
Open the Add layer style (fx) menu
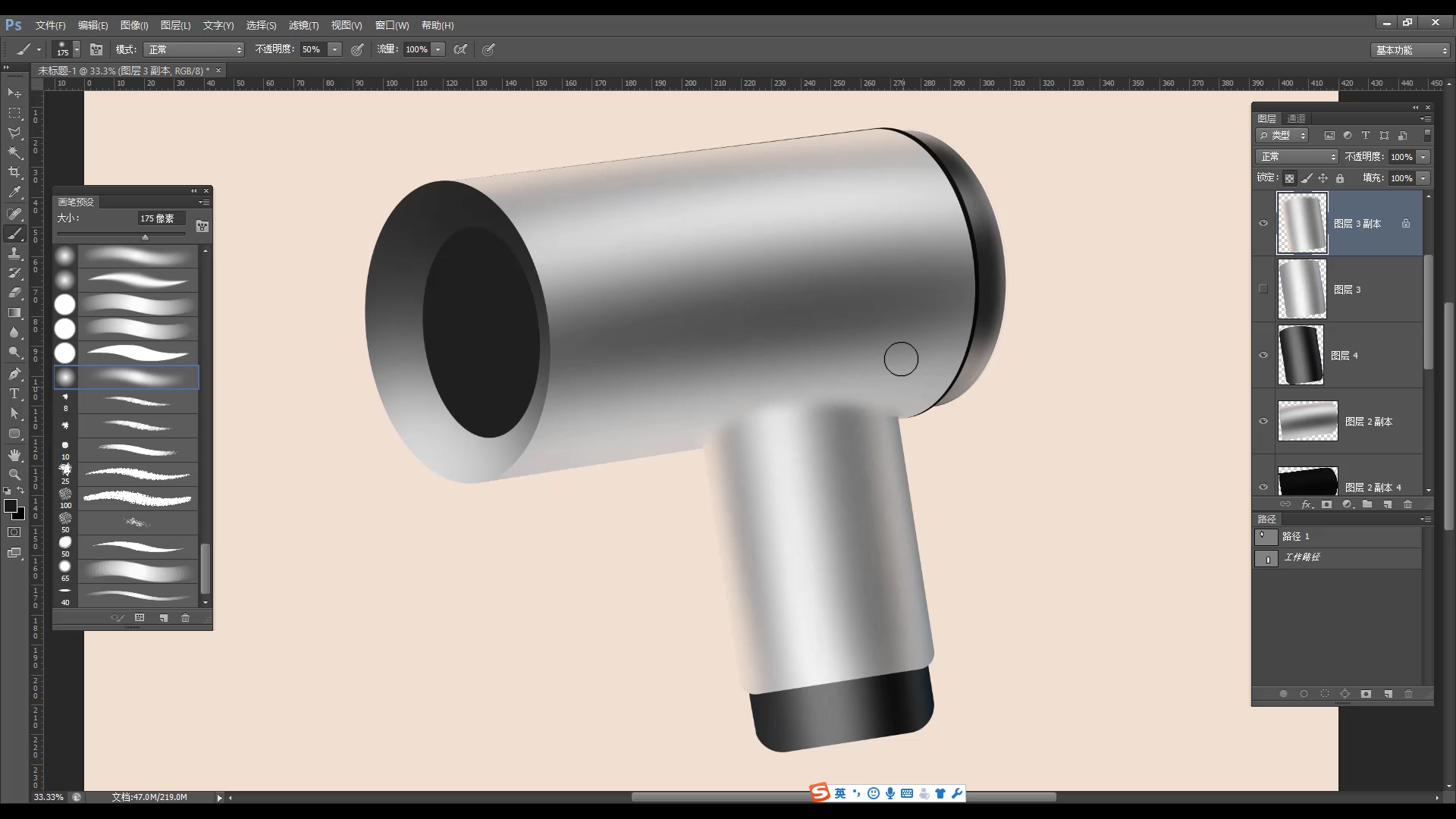(x=1307, y=504)
